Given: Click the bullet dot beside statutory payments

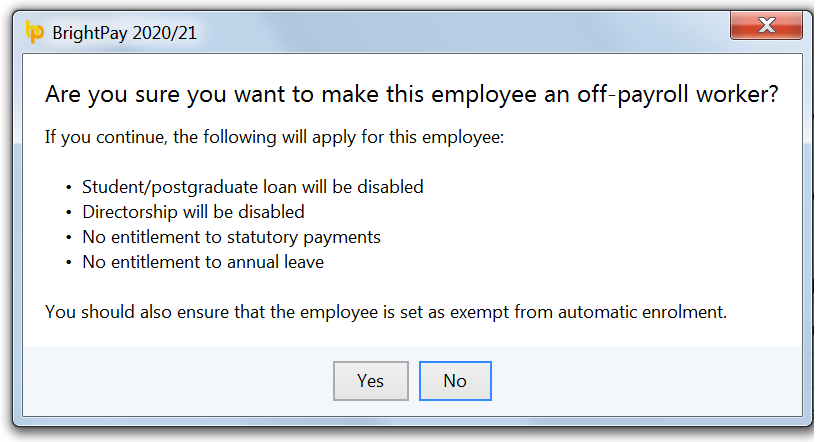Looking at the screenshot, I should click(x=69, y=238).
